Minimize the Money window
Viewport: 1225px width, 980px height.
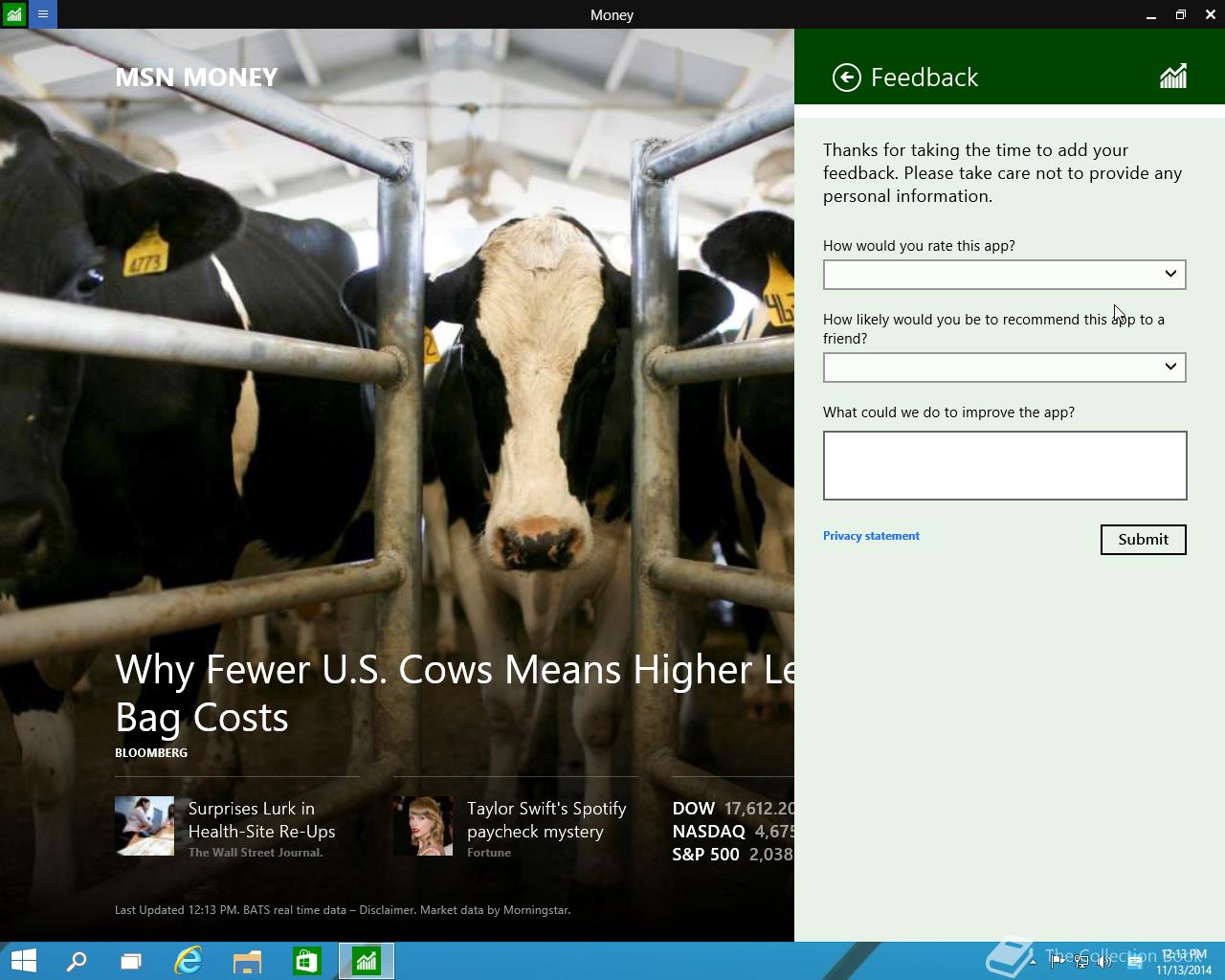(x=1151, y=14)
